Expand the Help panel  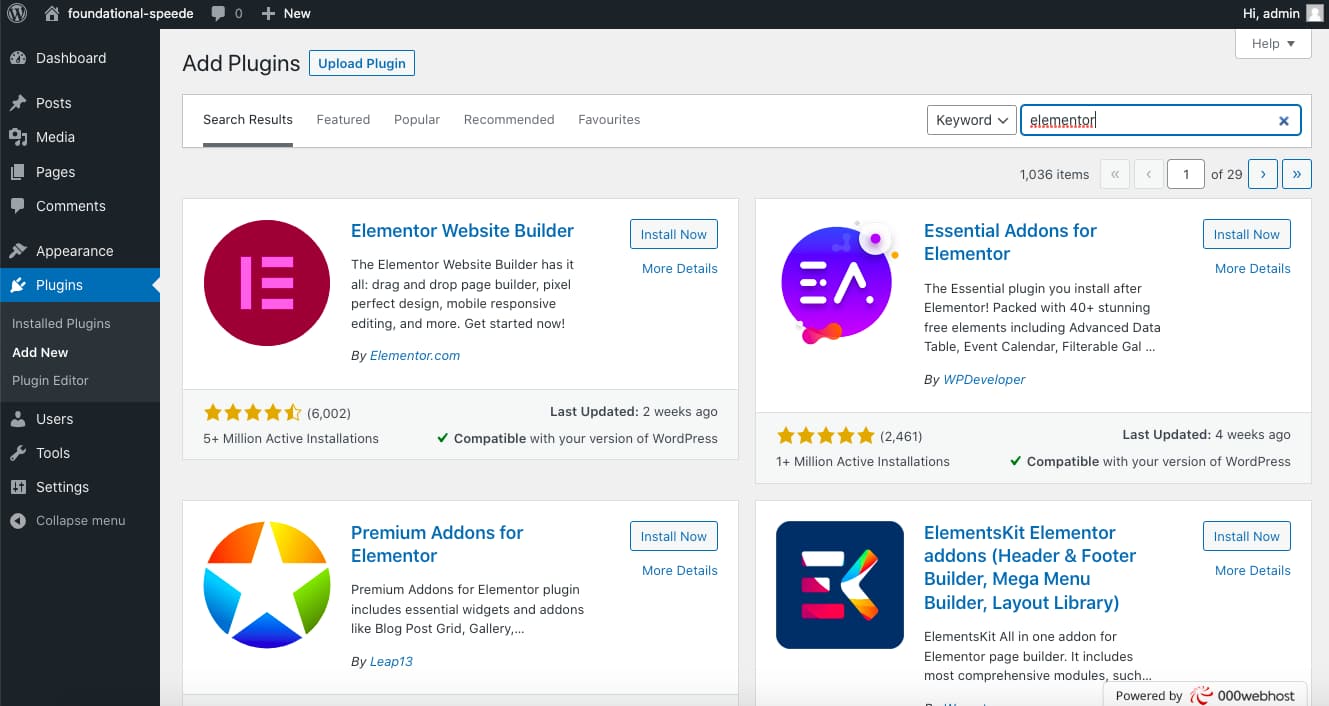1272,43
